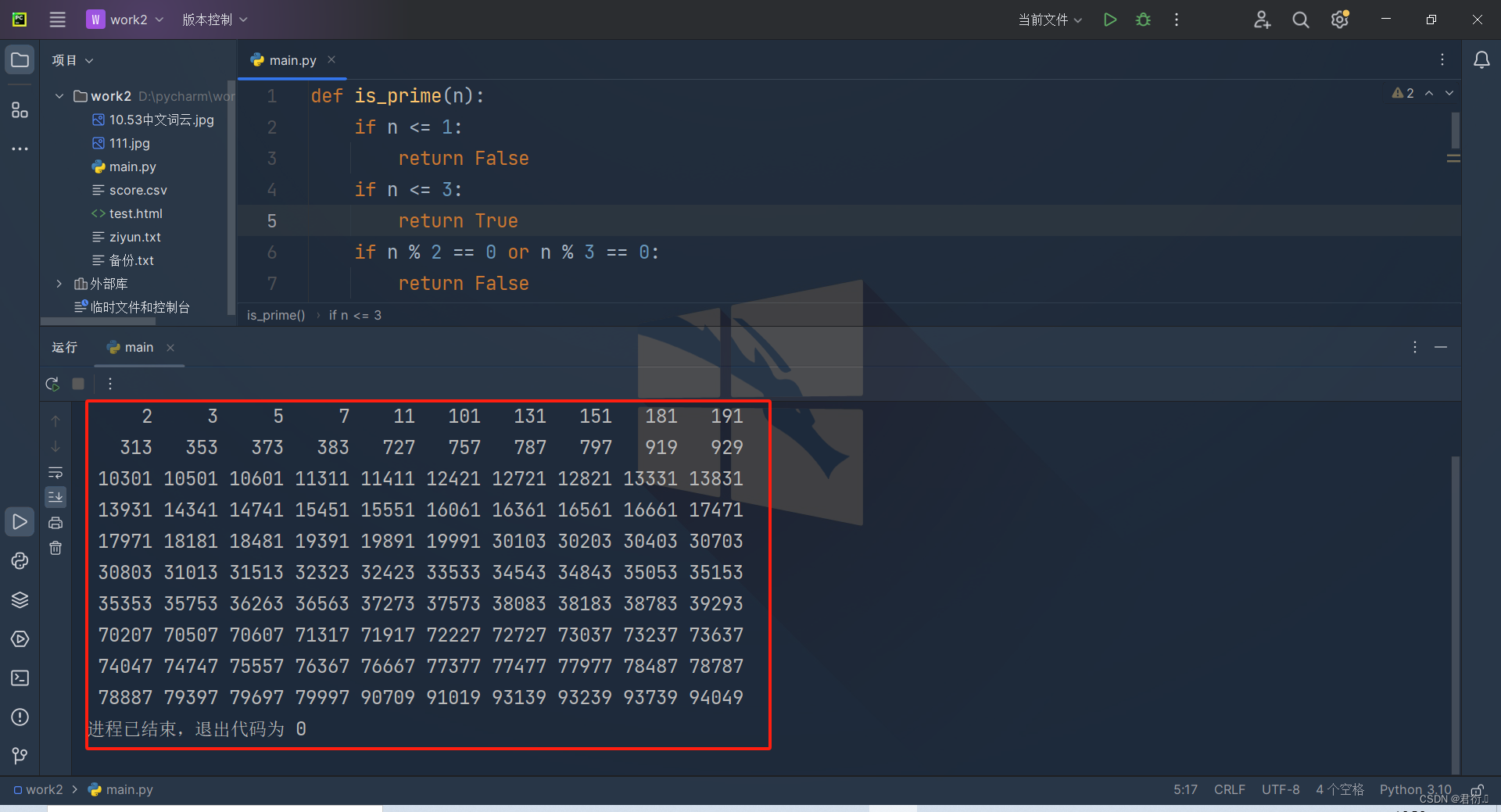Change UTF-8 file encoding in status bar
Image resolution: width=1501 pixels, height=812 pixels.
pyautogui.click(x=1281, y=789)
